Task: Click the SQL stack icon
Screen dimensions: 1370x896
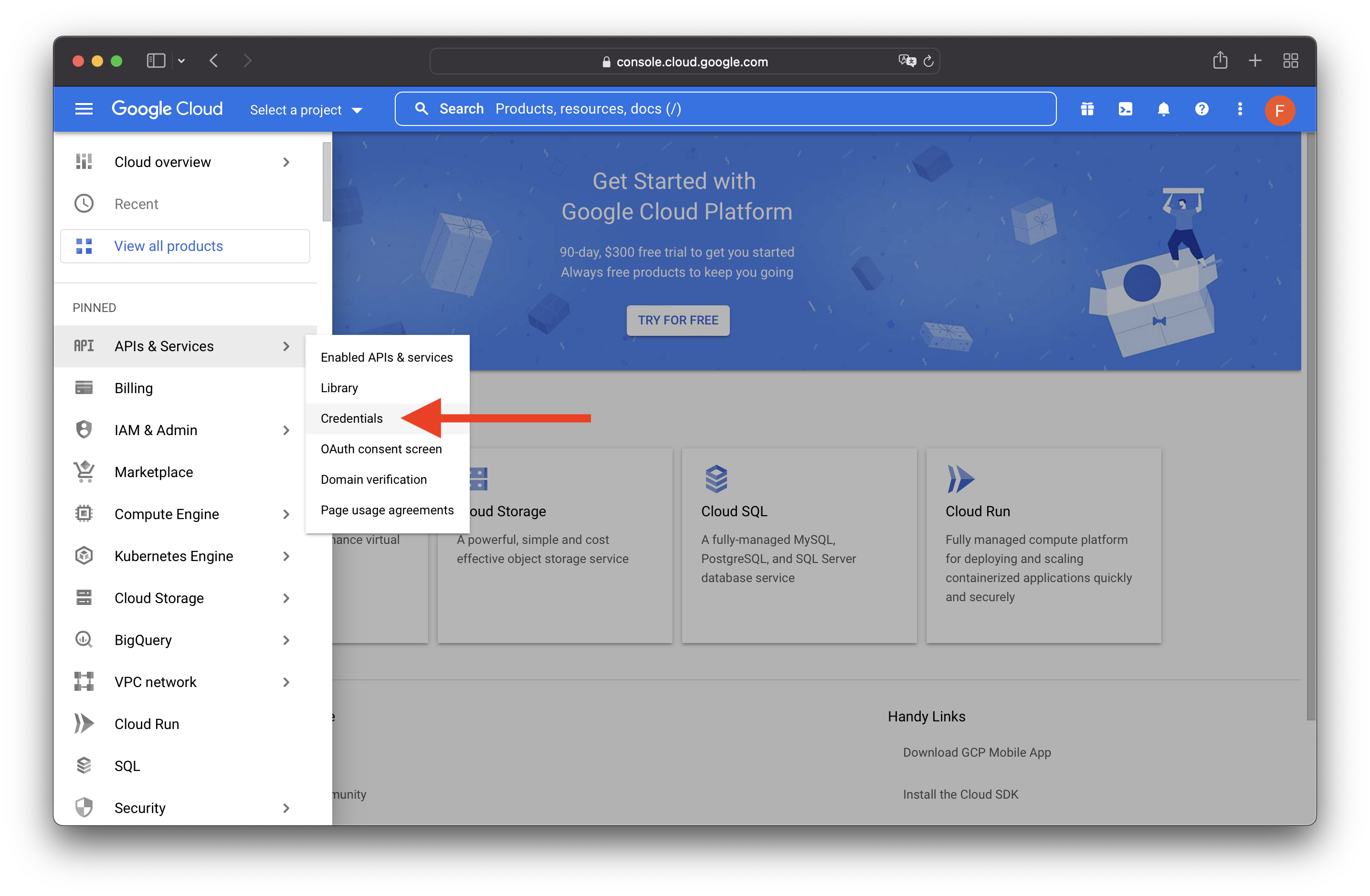Action: (x=84, y=766)
